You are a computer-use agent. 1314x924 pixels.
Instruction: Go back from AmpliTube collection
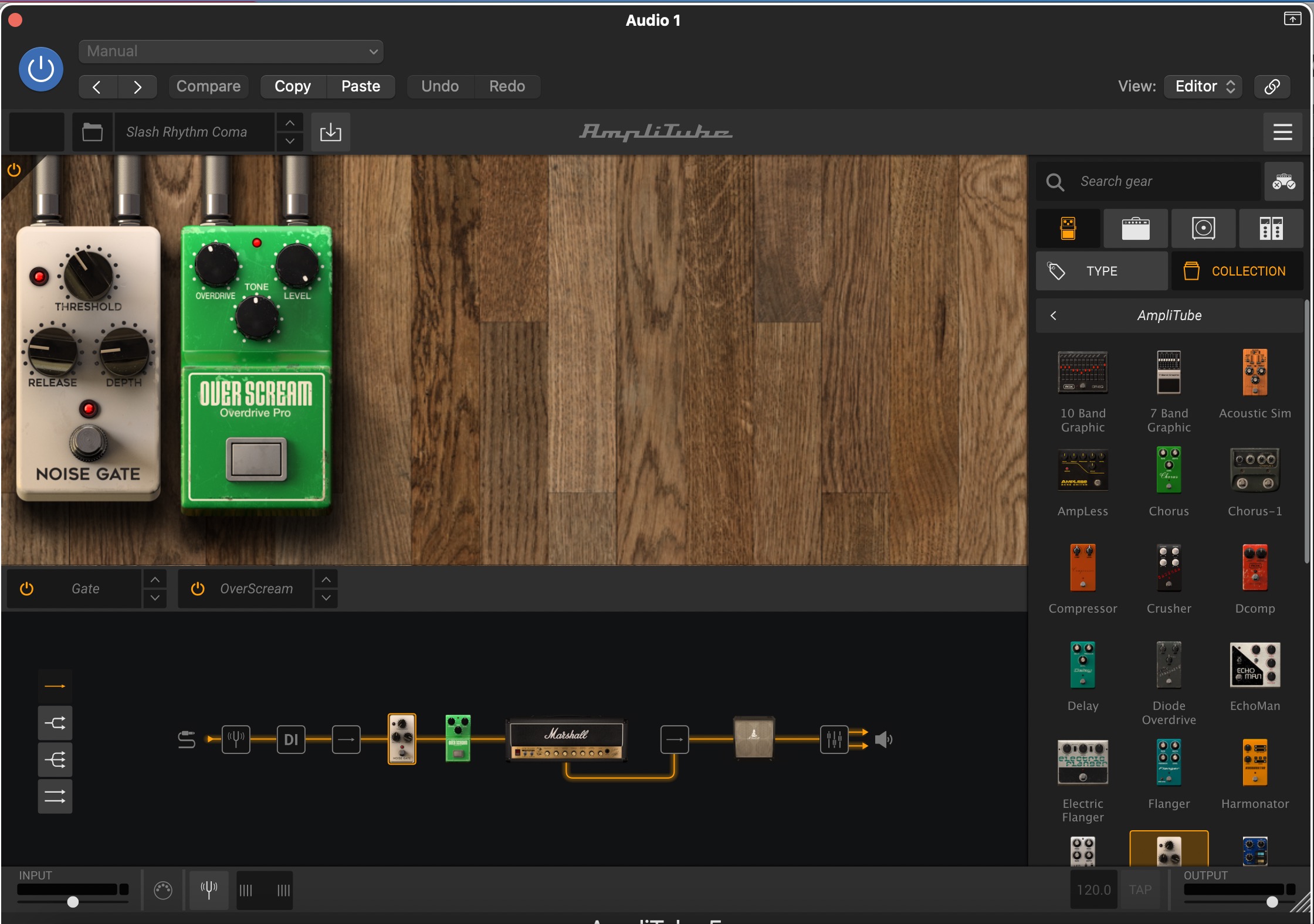pyautogui.click(x=1054, y=315)
